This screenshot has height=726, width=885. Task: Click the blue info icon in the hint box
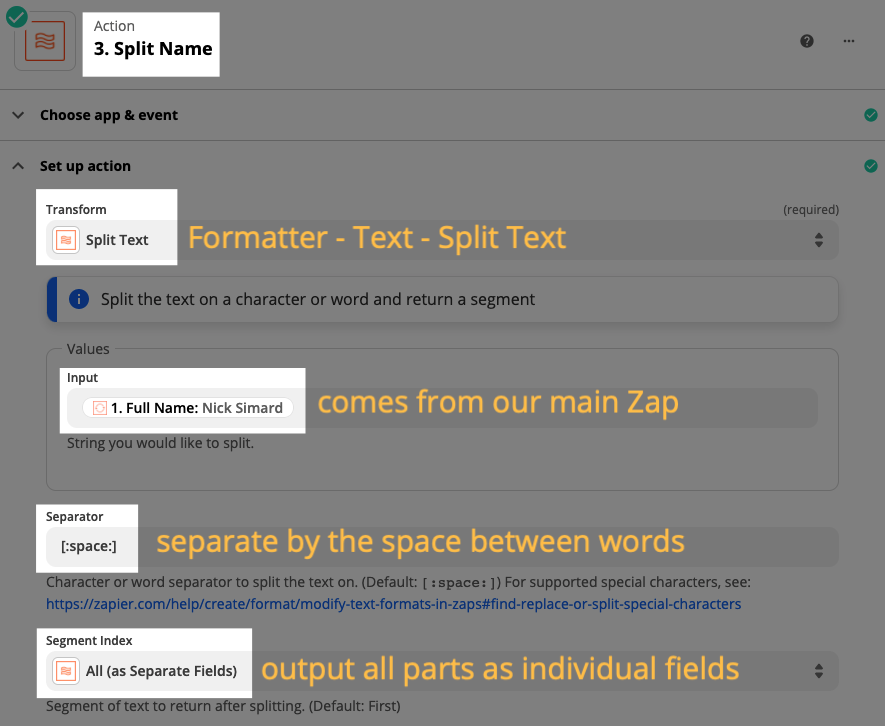pyautogui.click(x=79, y=299)
